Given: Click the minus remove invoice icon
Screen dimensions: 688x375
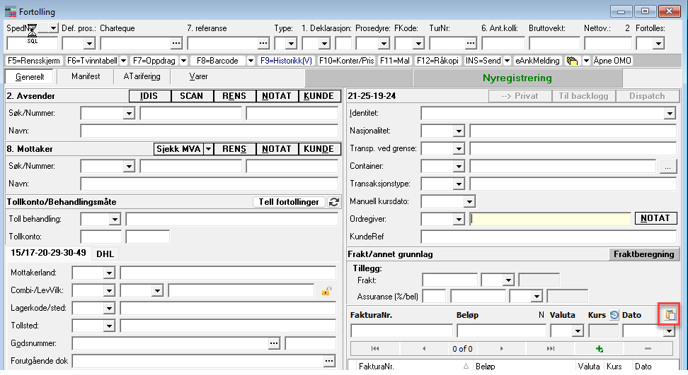Looking at the screenshot, I should (648, 349).
